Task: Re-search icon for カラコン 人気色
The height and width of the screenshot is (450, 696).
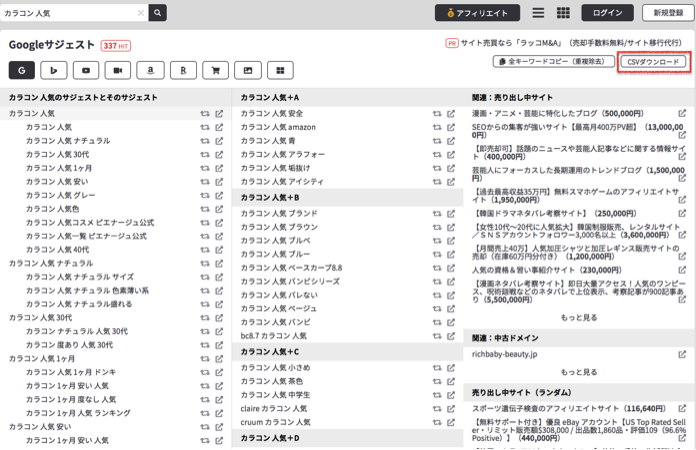Action: [x=205, y=209]
